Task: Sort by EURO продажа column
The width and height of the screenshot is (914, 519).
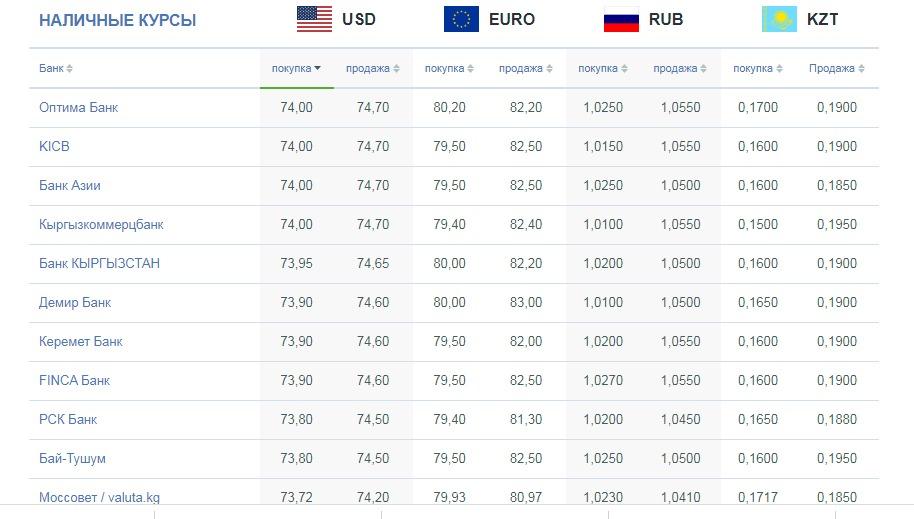Action: (525, 68)
